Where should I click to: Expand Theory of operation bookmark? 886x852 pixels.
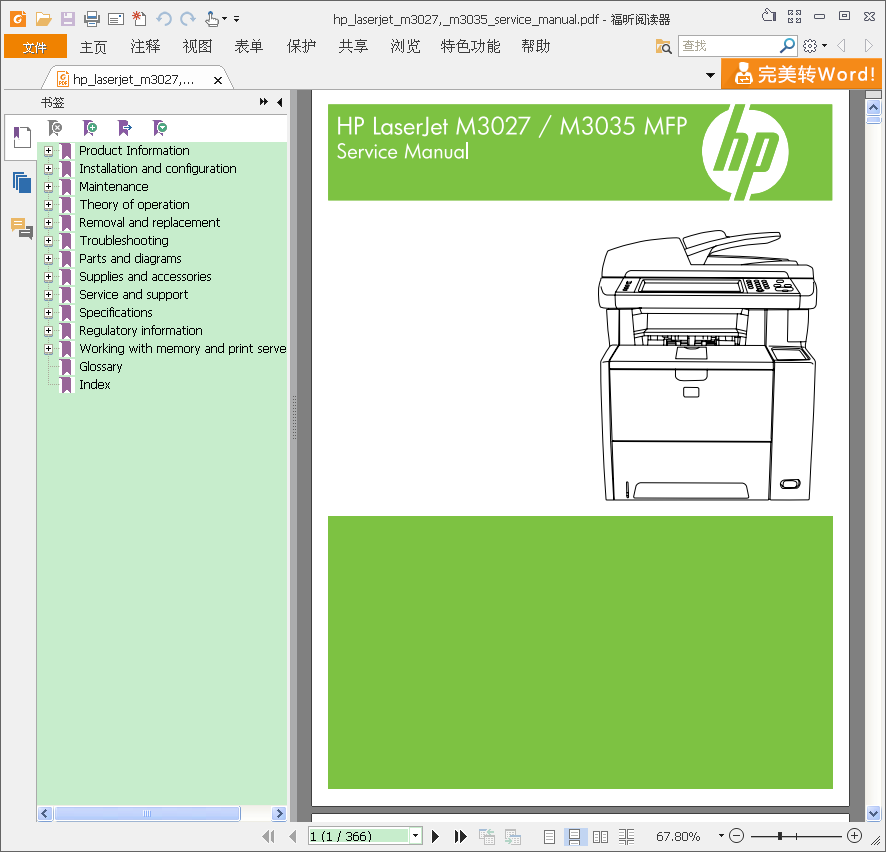tap(49, 205)
